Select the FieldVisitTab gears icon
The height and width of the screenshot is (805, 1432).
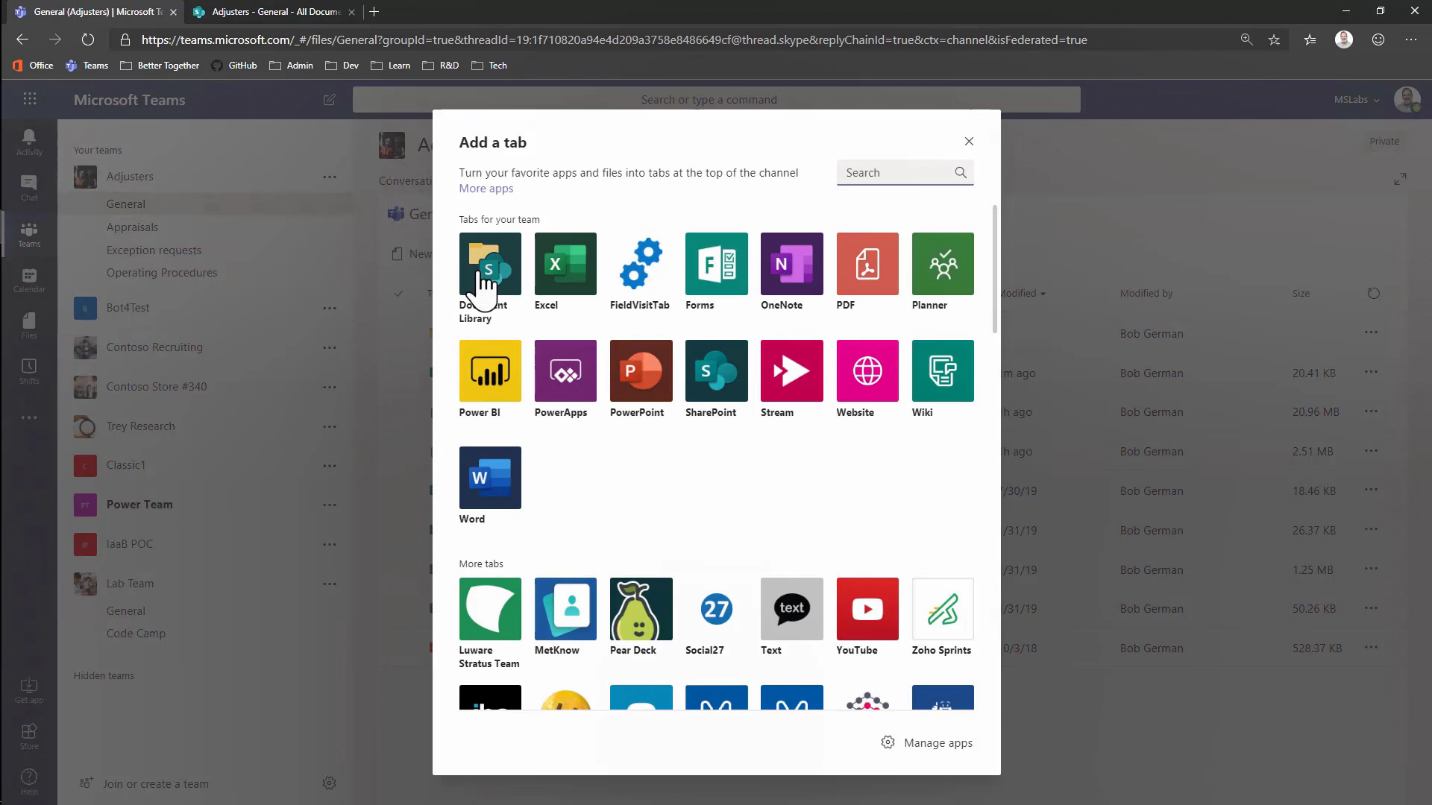[x=641, y=264]
